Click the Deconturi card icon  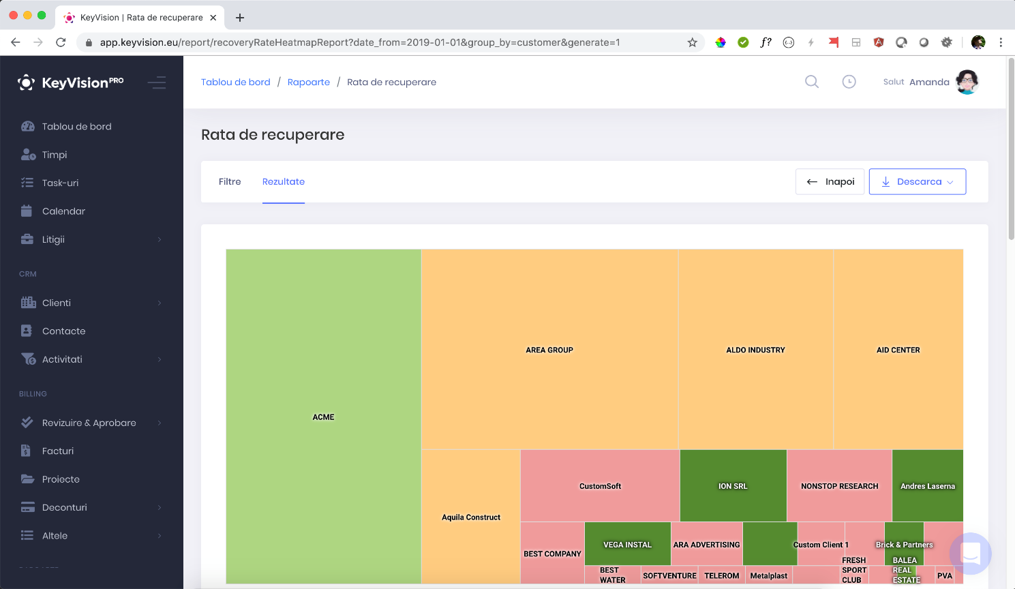[27, 507]
